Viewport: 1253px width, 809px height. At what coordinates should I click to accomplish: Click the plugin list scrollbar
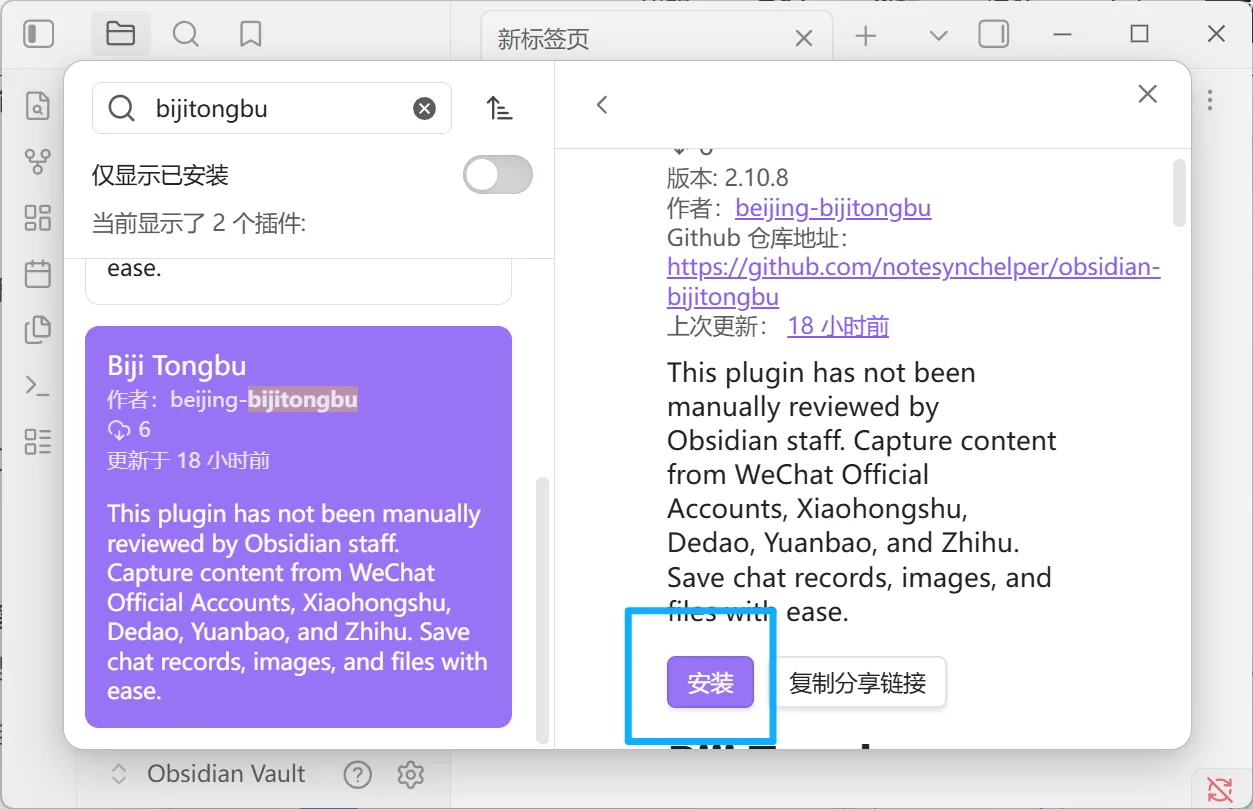543,610
